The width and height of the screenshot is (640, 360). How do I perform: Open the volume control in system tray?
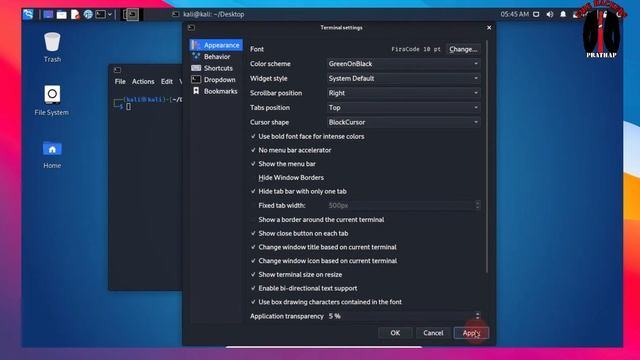coord(550,14)
